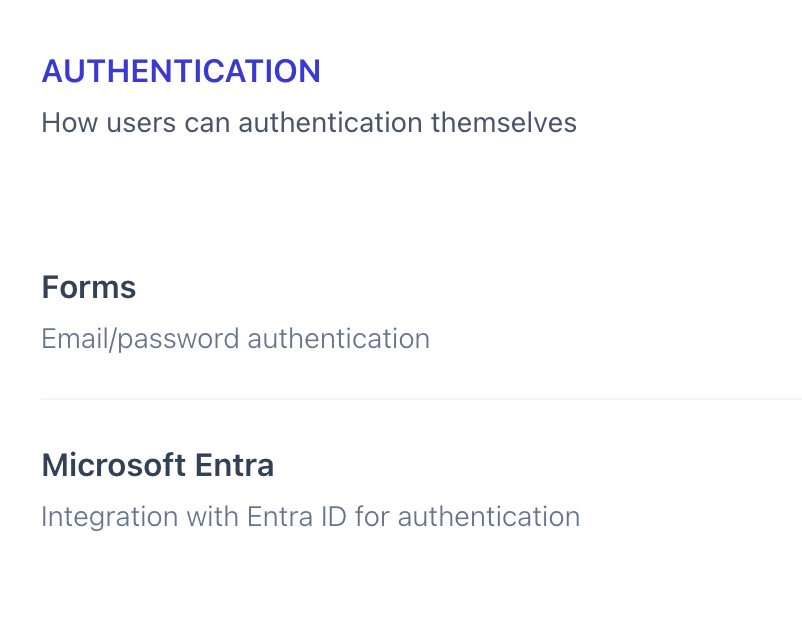Screen dimensions: 802x626
Task: Click the word "authentication" after "Email/password"
Action: 338,339
